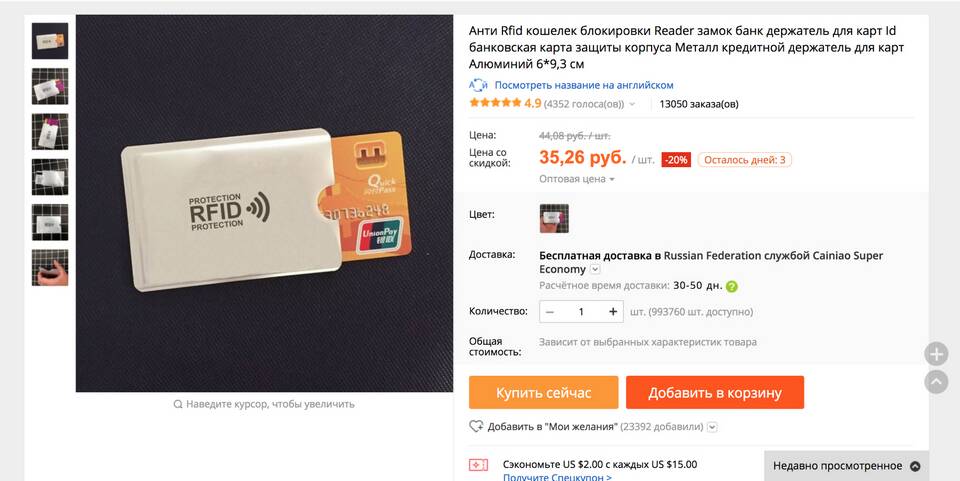Click the 'Добавить в корзину' button
This screenshot has width=960, height=481.
pyautogui.click(x=714, y=392)
